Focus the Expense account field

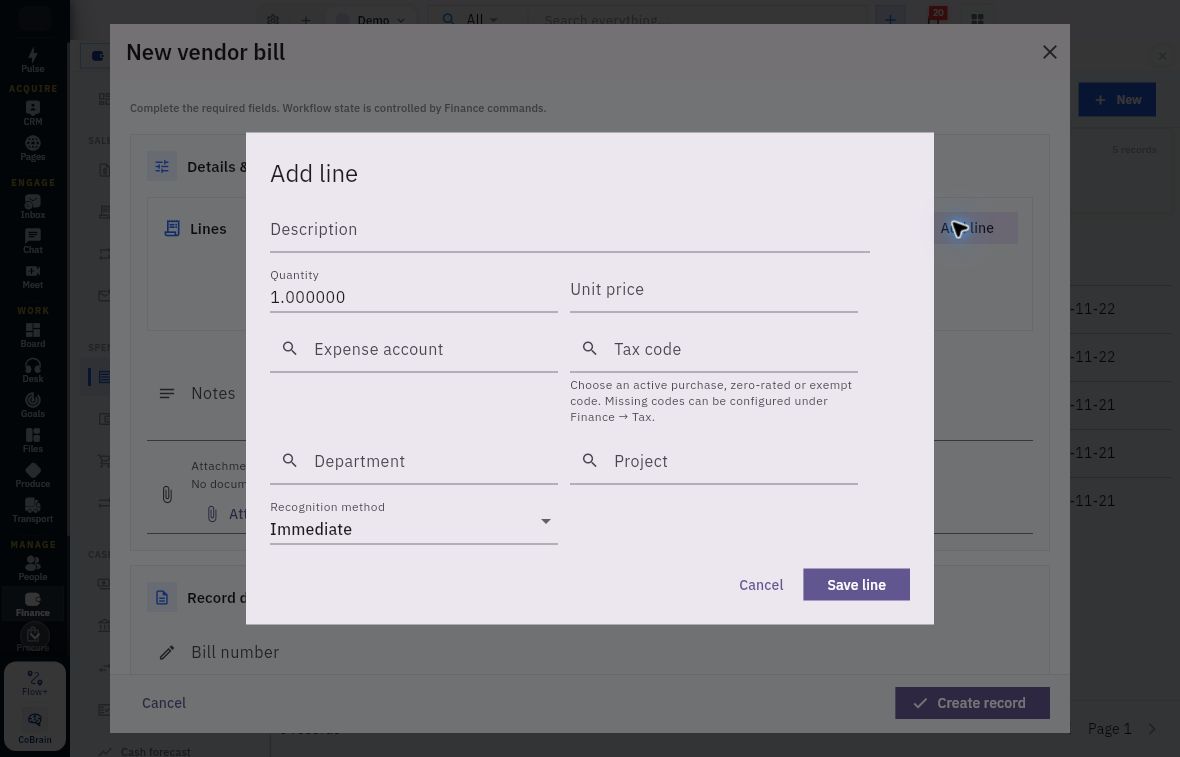coord(414,349)
